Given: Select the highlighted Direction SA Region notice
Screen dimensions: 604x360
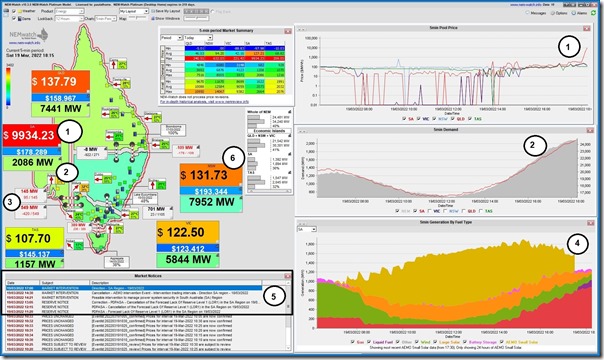Looking at the screenshot, I should pos(134,288).
